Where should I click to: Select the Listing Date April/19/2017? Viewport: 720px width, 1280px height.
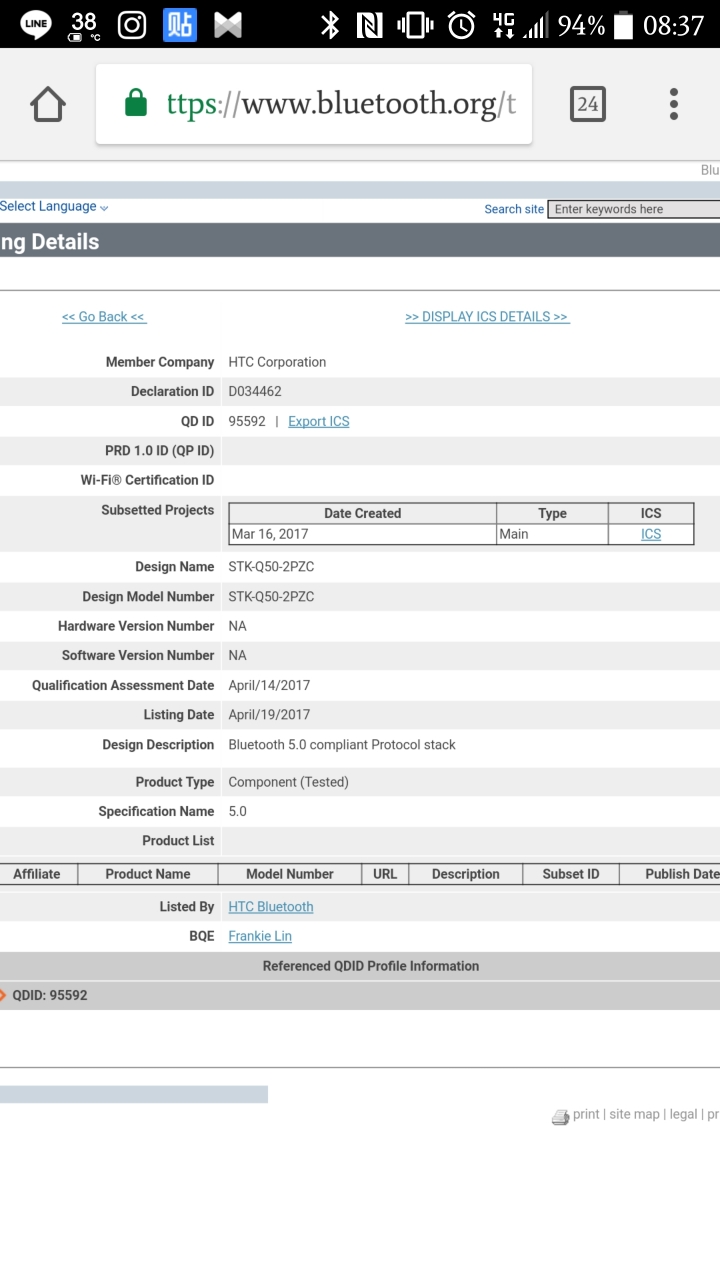pos(269,715)
